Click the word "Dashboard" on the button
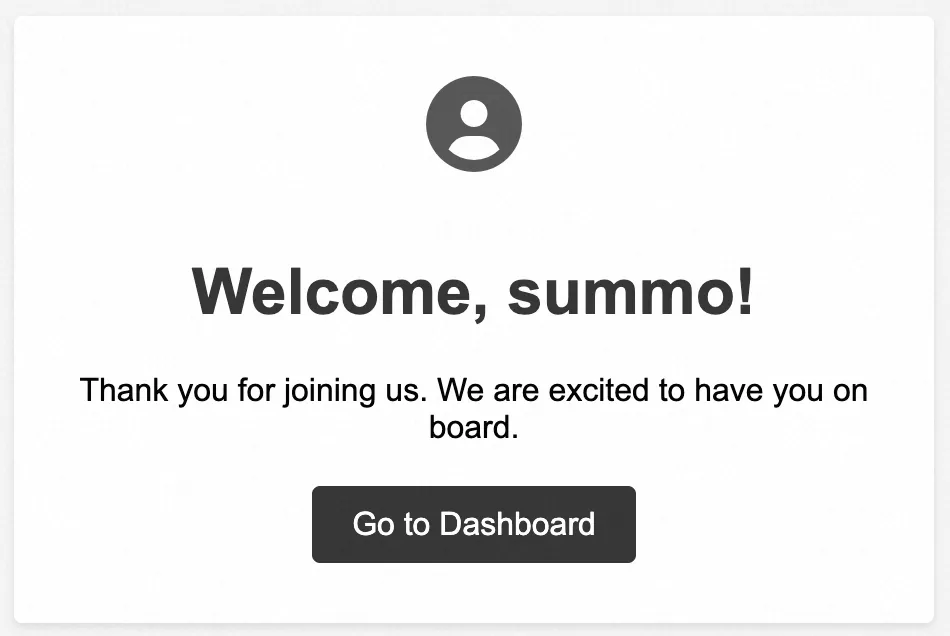The width and height of the screenshot is (950, 636). pyautogui.click(x=517, y=524)
